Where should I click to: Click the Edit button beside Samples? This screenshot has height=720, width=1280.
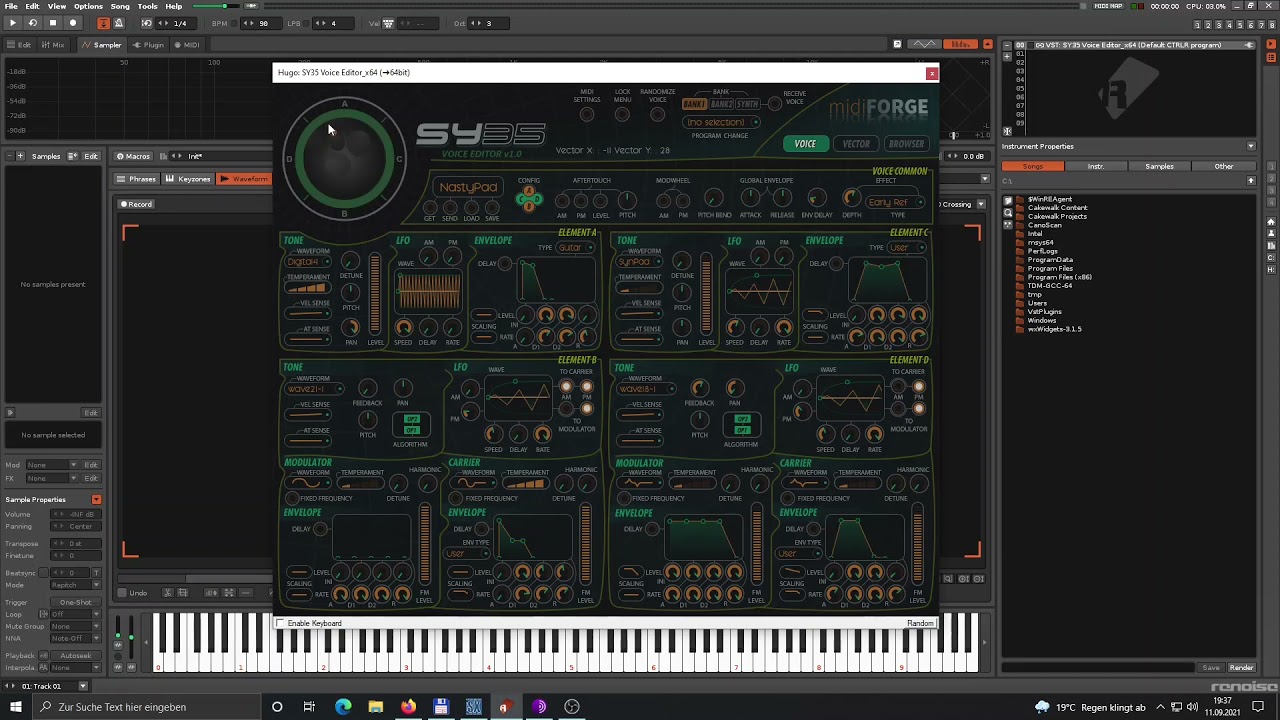tap(91, 156)
